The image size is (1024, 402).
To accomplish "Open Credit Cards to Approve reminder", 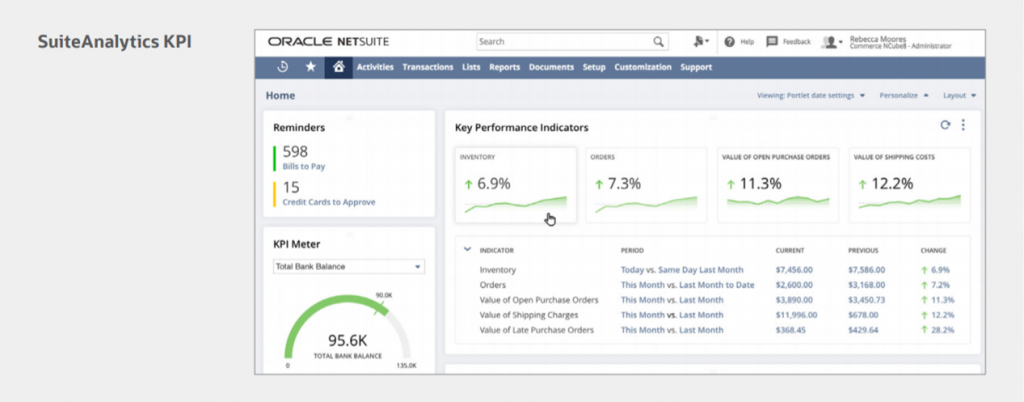I will click(328, 202).
